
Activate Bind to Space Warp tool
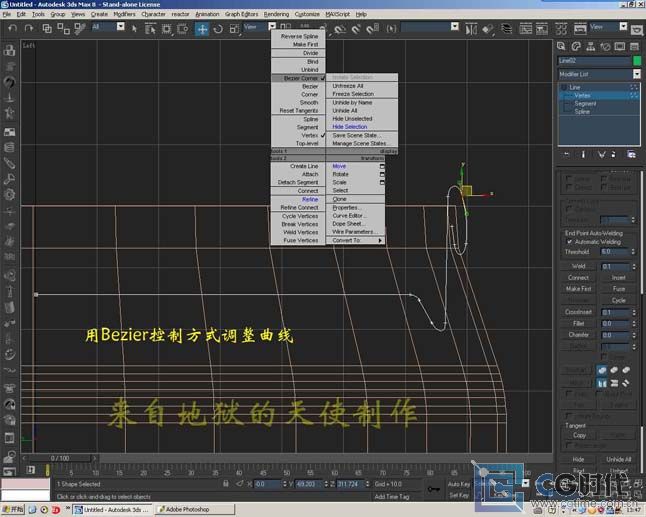point(80,28)
